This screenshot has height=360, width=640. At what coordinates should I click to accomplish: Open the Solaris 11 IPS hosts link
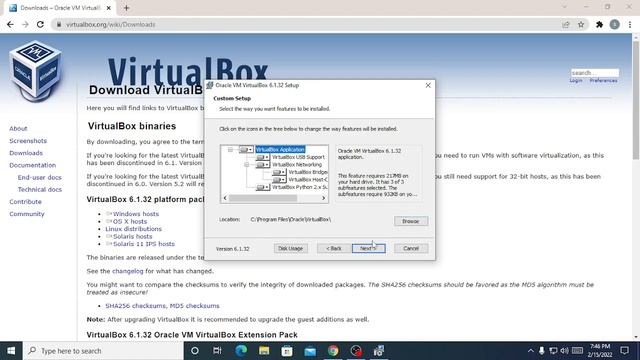click(144, 244)
